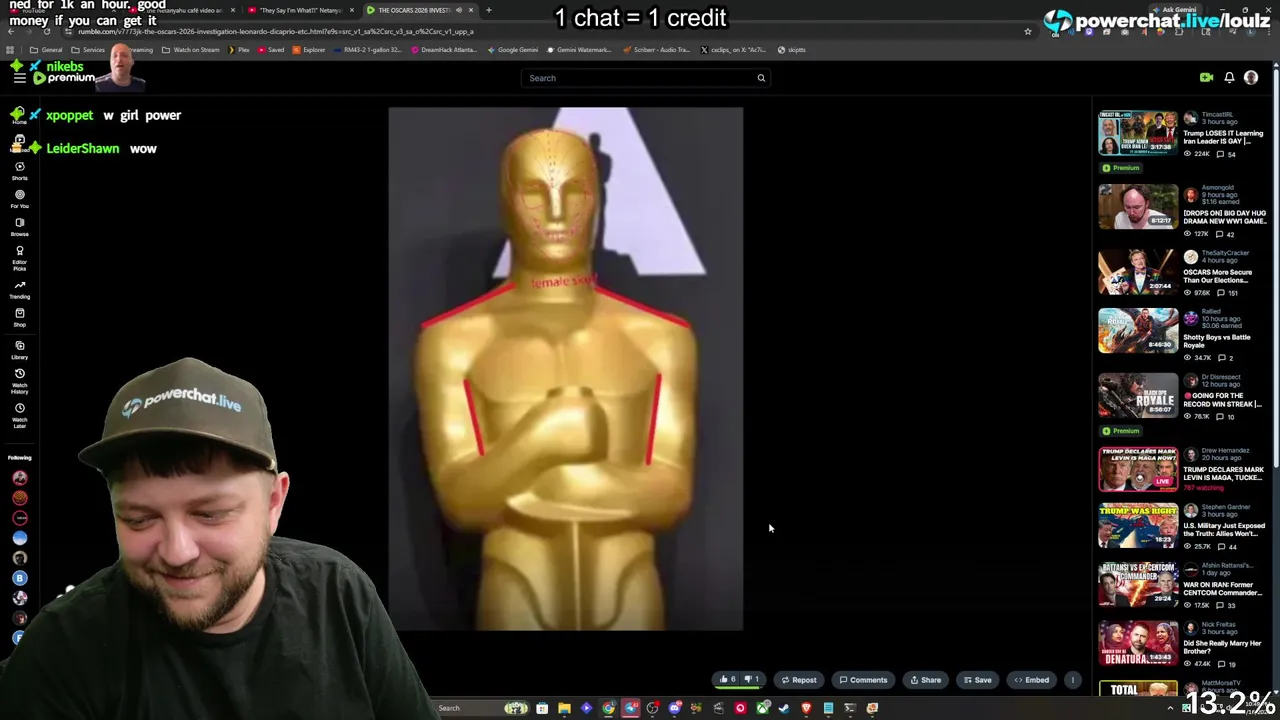Click the search magnifier icon

click(761, 78)
